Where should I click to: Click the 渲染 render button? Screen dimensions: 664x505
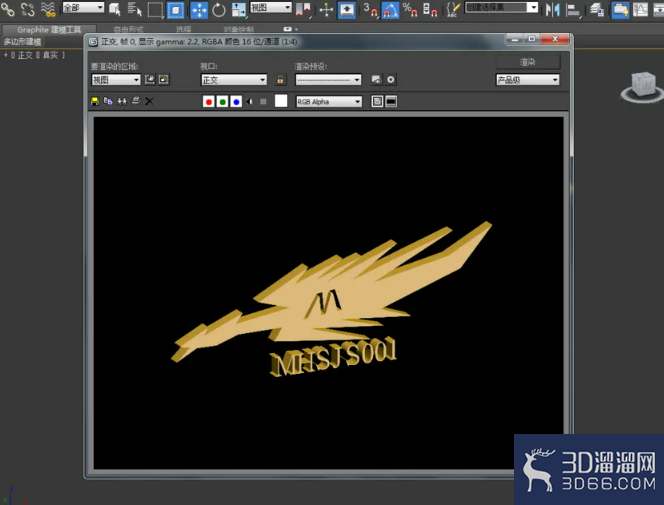[528, 62]
